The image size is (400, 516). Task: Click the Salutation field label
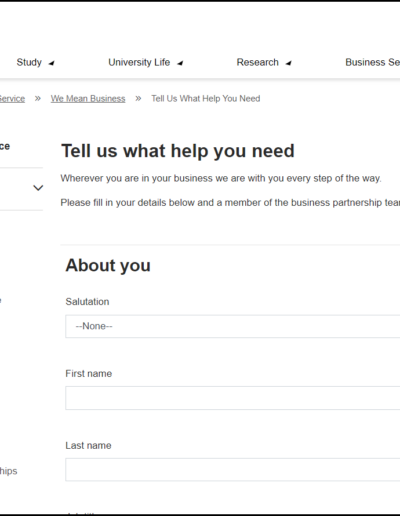click(x=87, y=302)
